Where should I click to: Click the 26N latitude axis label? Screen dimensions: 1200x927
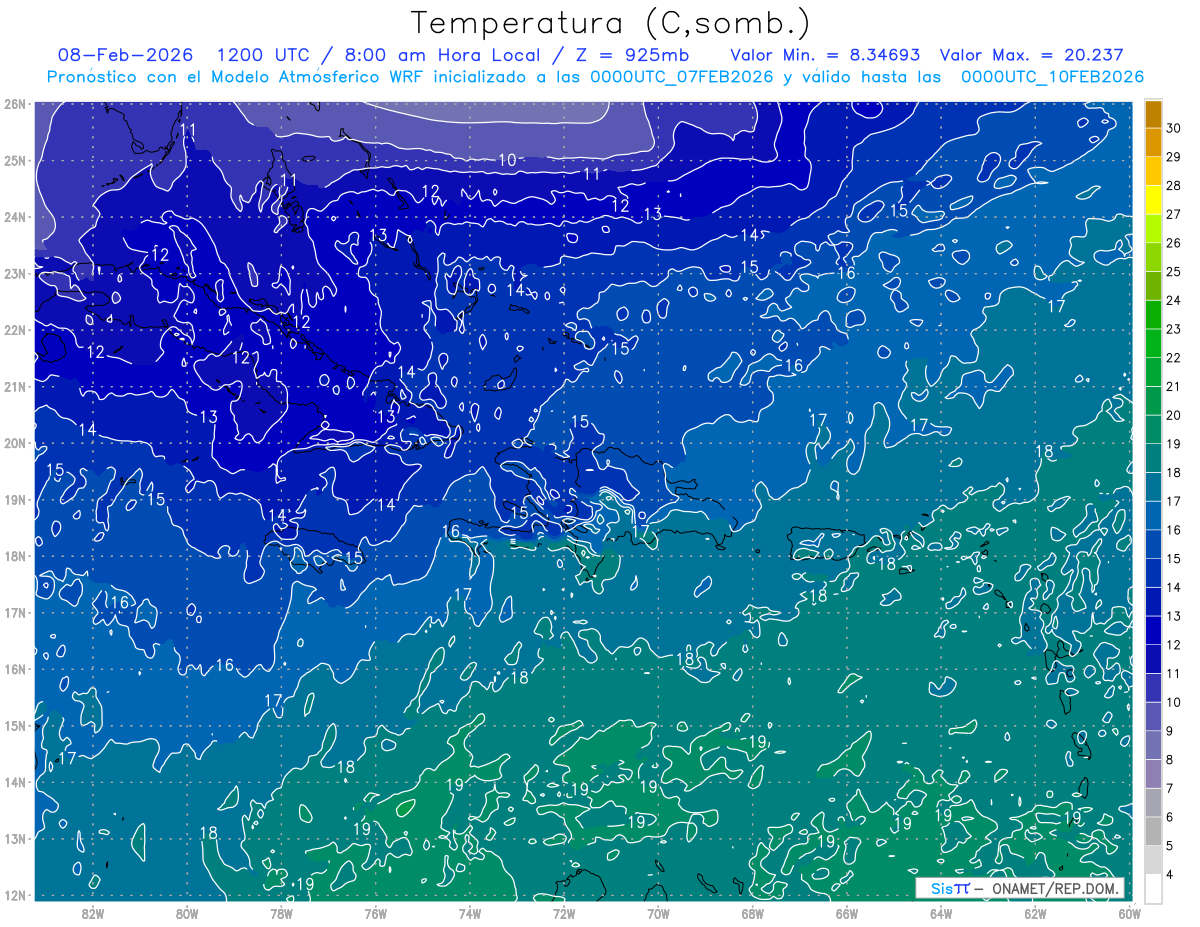coord(15,104)
